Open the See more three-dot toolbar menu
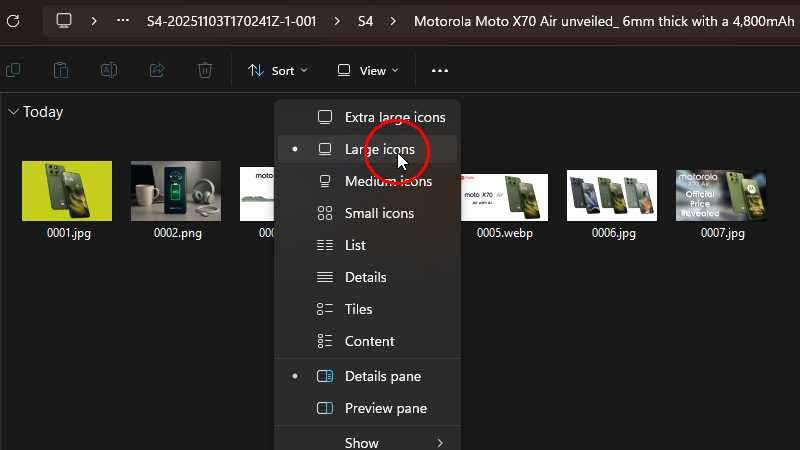The width and height of the screenshot is (800, 450). click(x=440, y=71)
